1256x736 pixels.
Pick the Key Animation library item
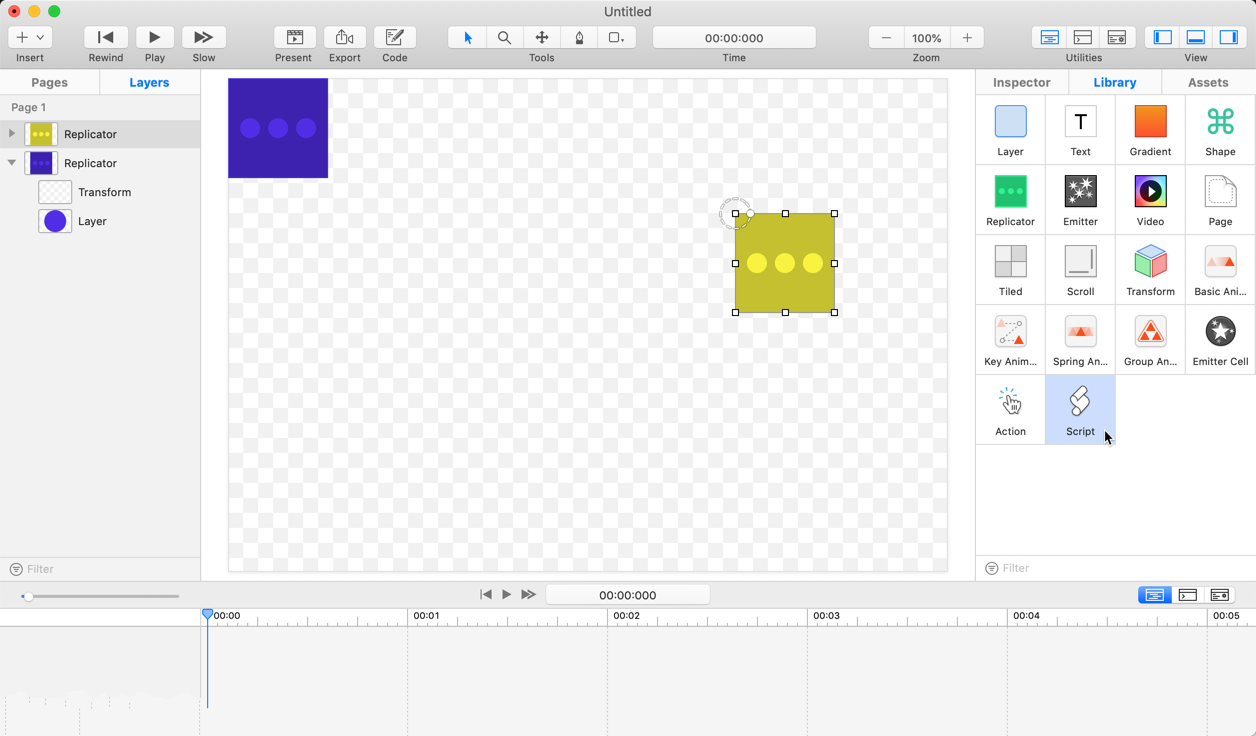coord(1010,340)
